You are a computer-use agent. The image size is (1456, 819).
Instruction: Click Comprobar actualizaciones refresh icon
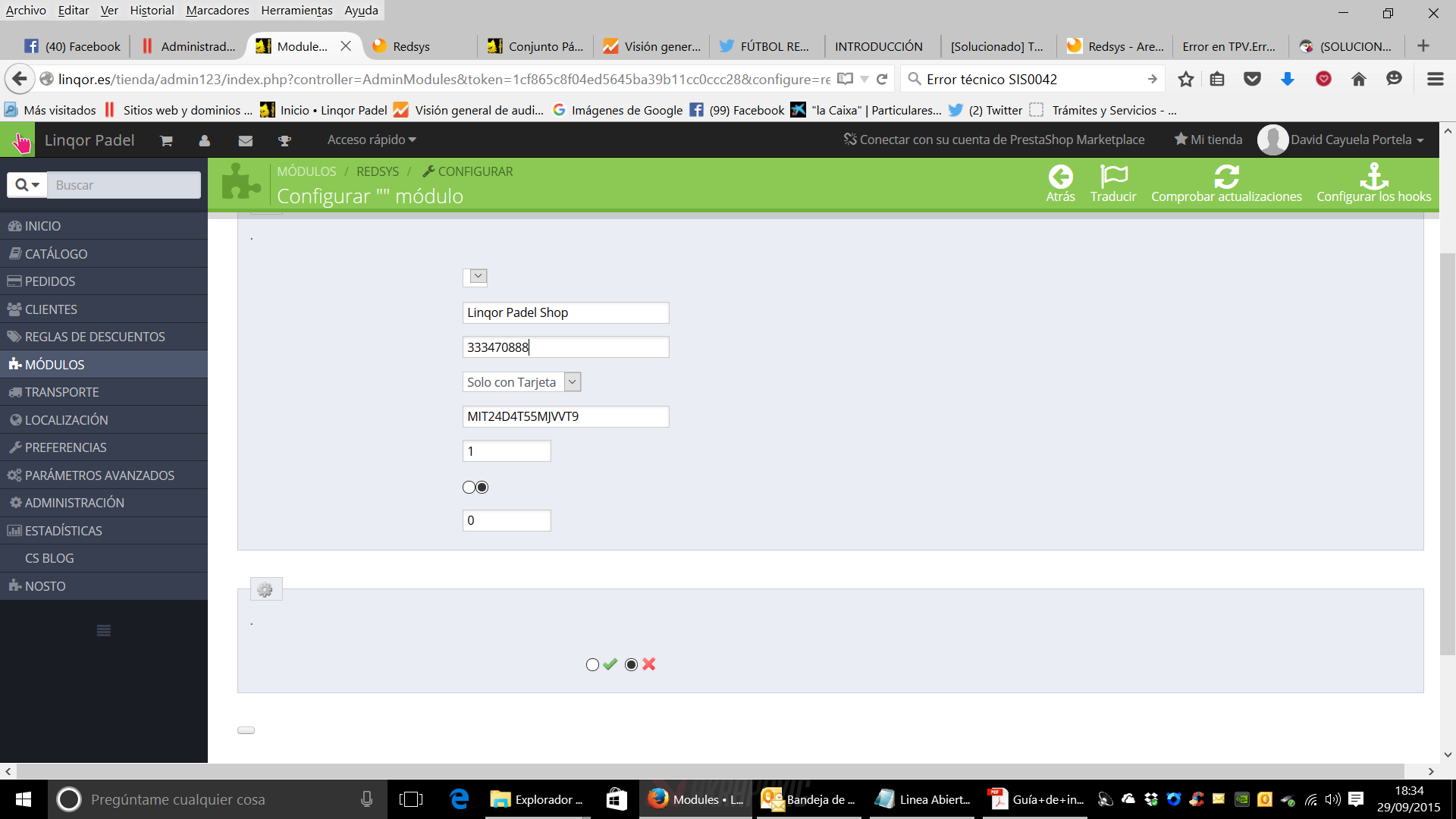[1226, 177]
